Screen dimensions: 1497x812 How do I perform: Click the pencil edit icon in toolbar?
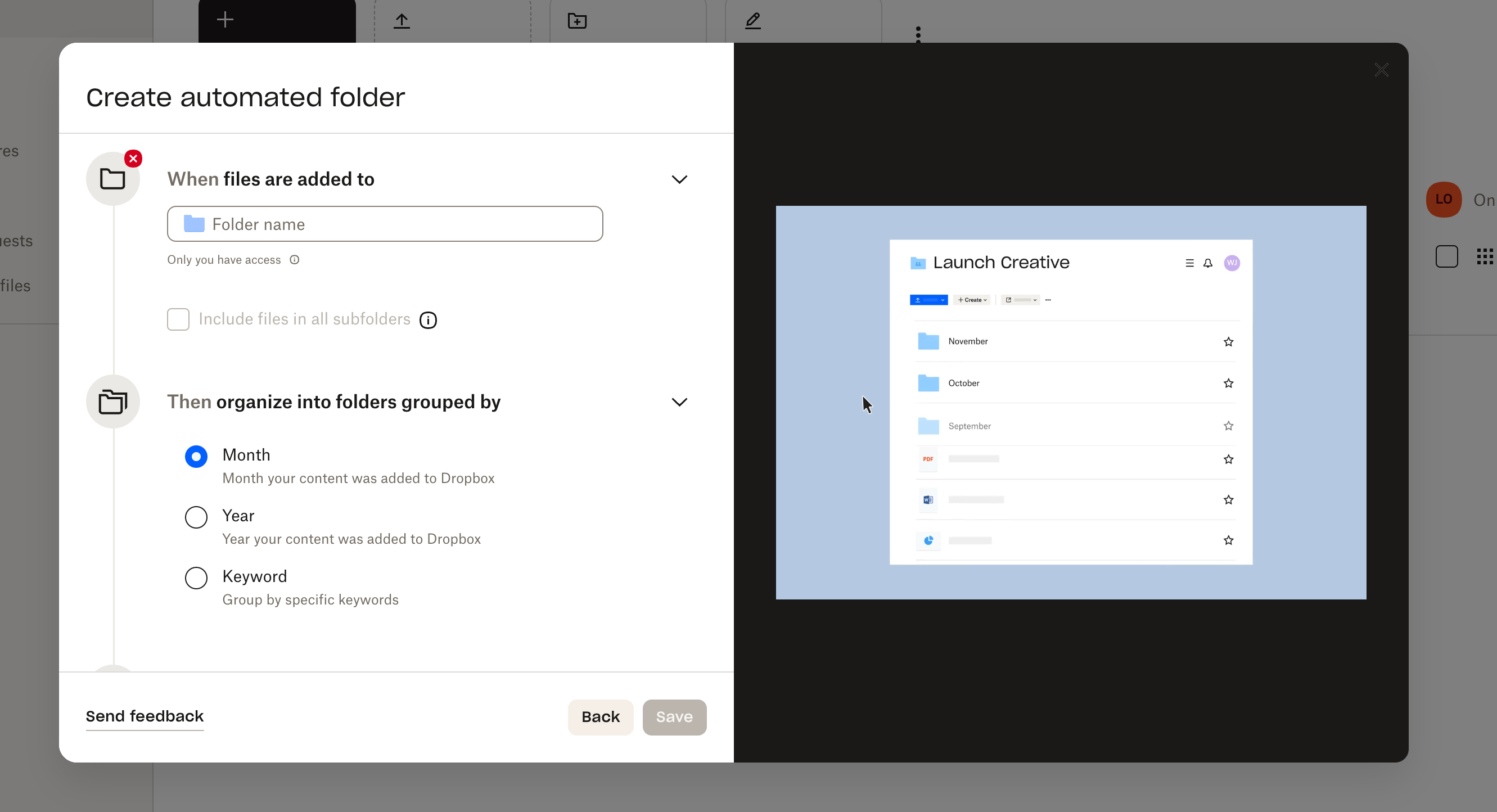click(x=752, y=21)
